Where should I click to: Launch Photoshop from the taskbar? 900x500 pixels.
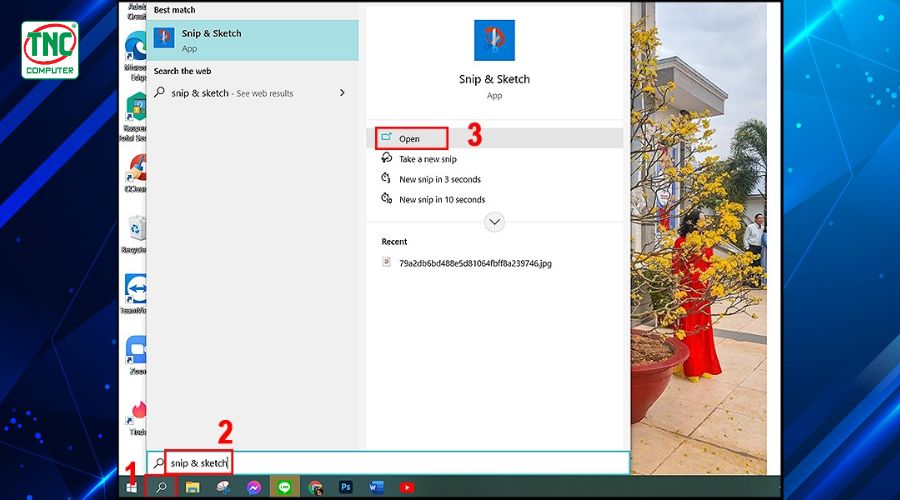point(346,487)
